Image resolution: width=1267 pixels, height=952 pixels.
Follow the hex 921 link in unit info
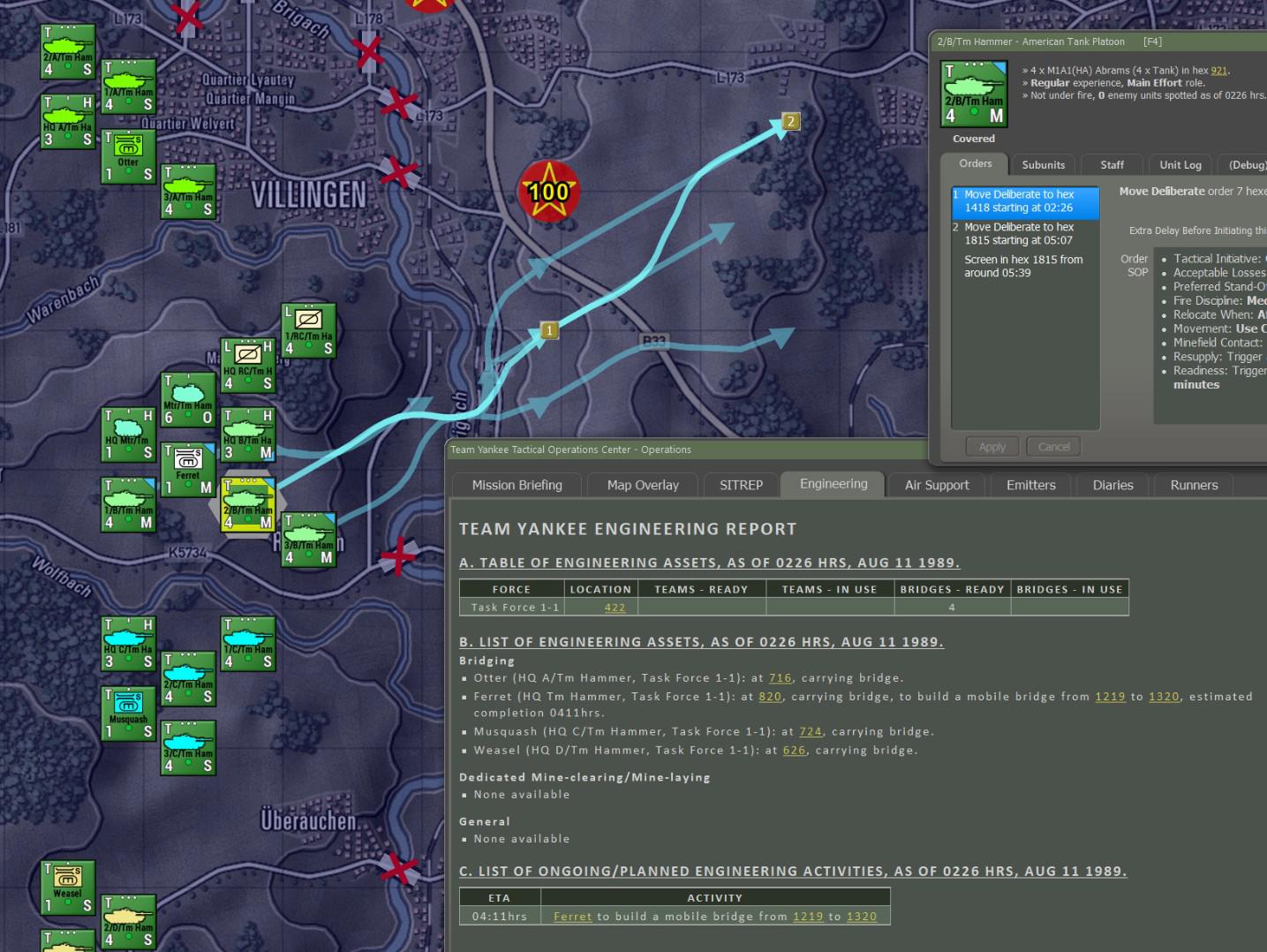coord(1218,71)
